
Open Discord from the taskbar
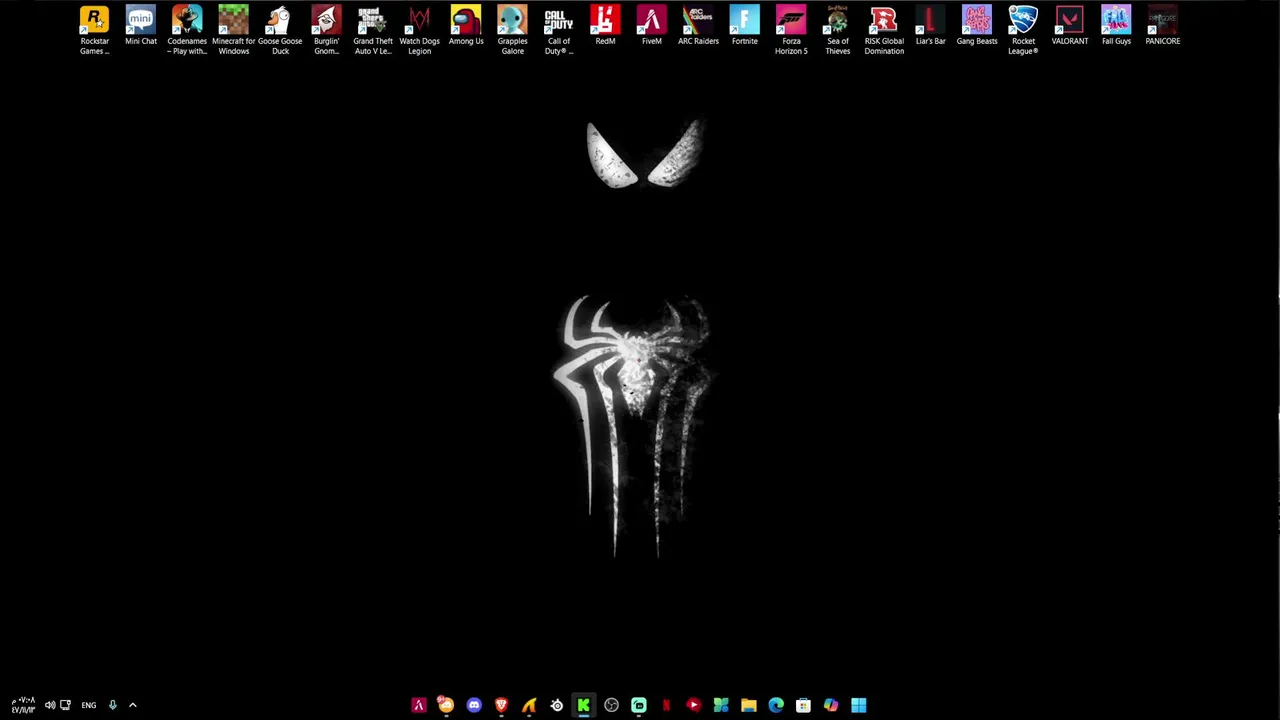[x=474, y=705]
